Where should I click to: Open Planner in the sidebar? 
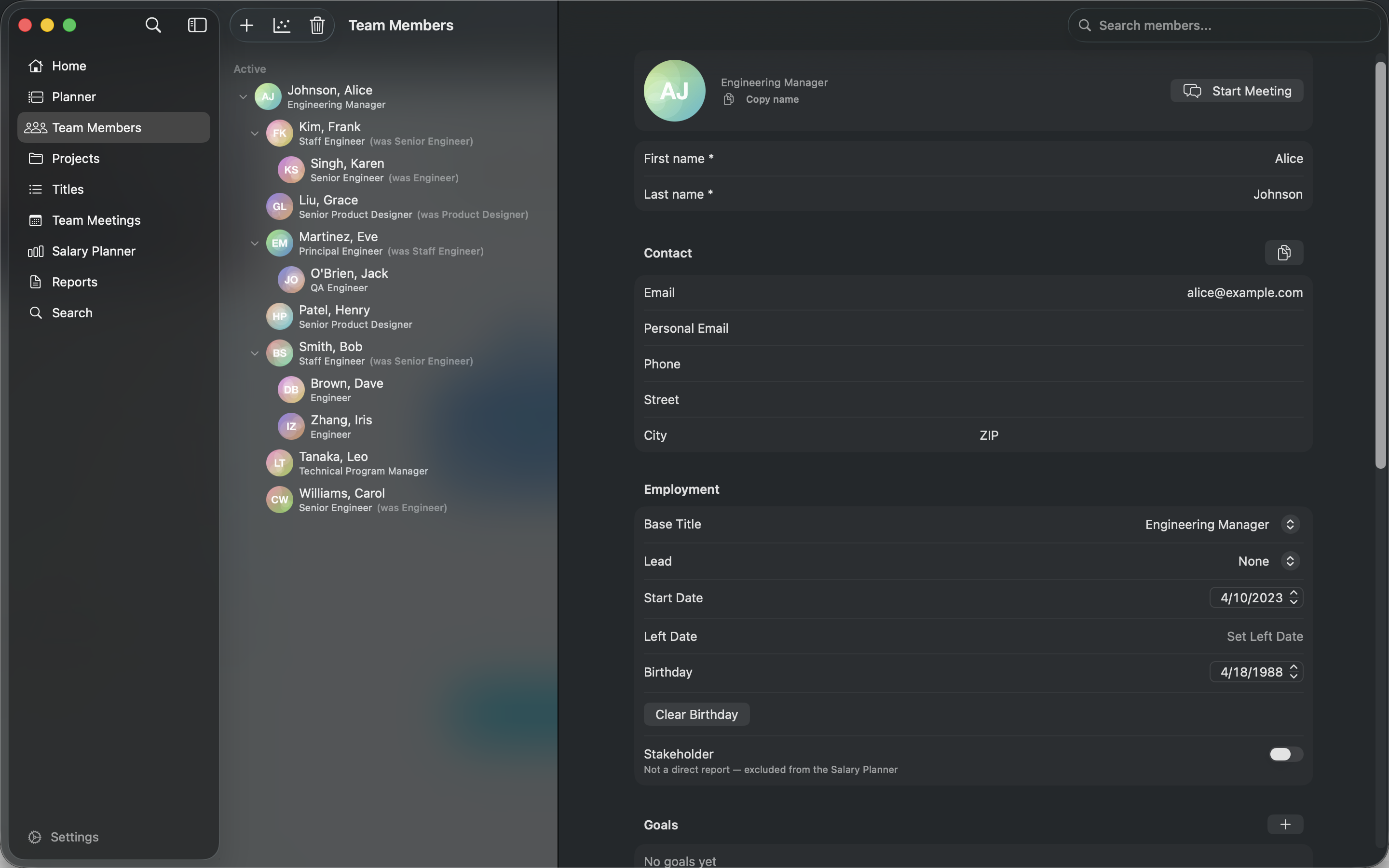click(114, 96)
